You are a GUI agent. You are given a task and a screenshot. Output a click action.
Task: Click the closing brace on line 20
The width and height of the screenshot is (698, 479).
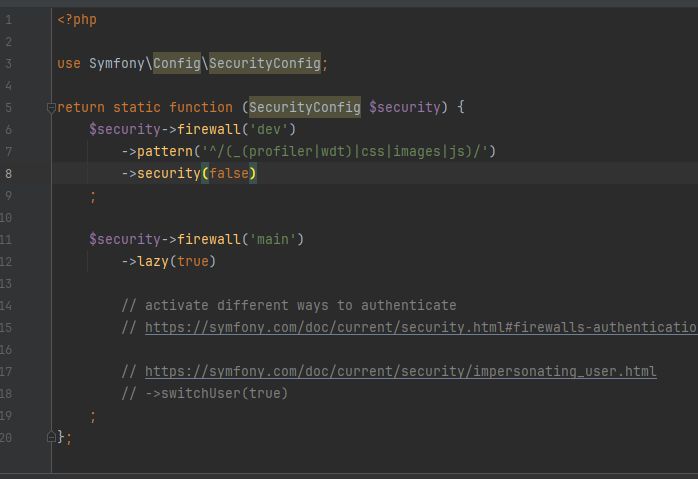click(61, 437)
